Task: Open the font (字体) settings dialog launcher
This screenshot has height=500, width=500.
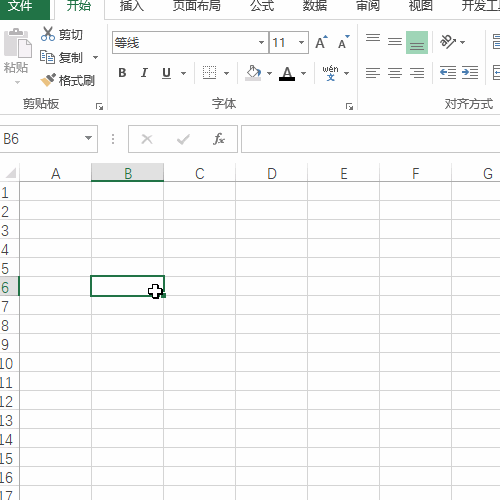Action: coord(349,106)
